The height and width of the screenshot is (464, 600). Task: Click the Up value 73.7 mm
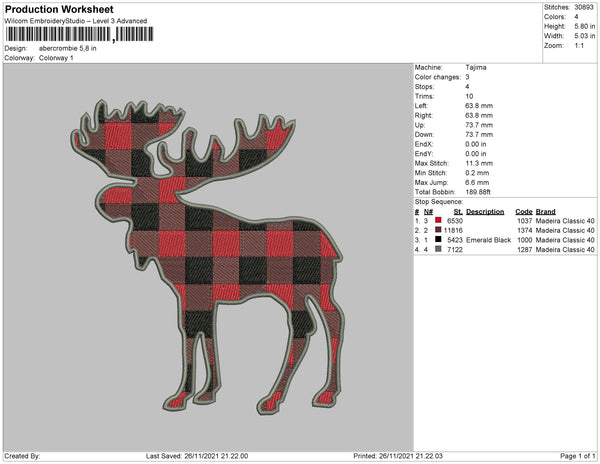coord(479,125)
